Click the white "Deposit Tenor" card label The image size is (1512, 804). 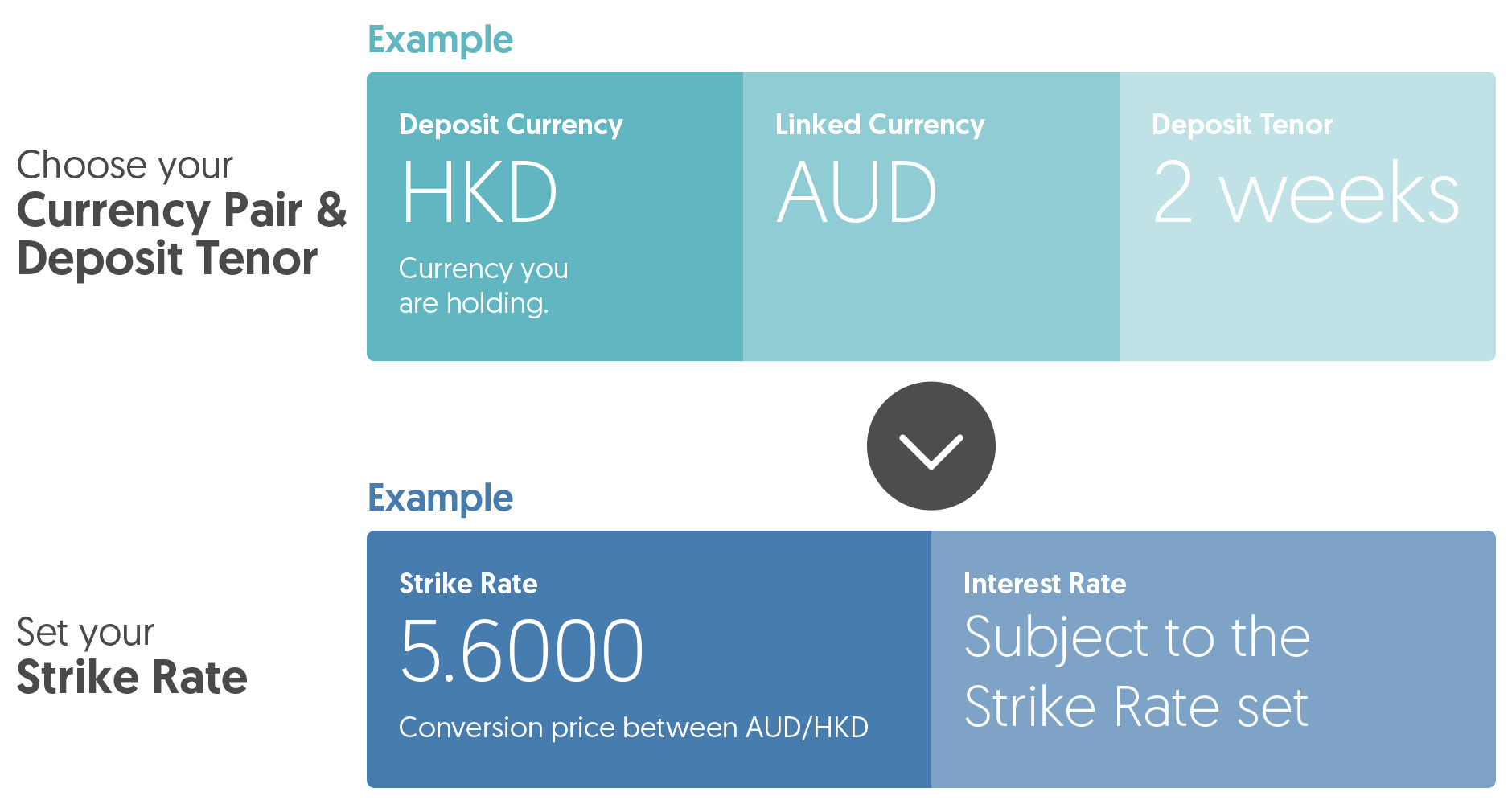coord(1242,125)
